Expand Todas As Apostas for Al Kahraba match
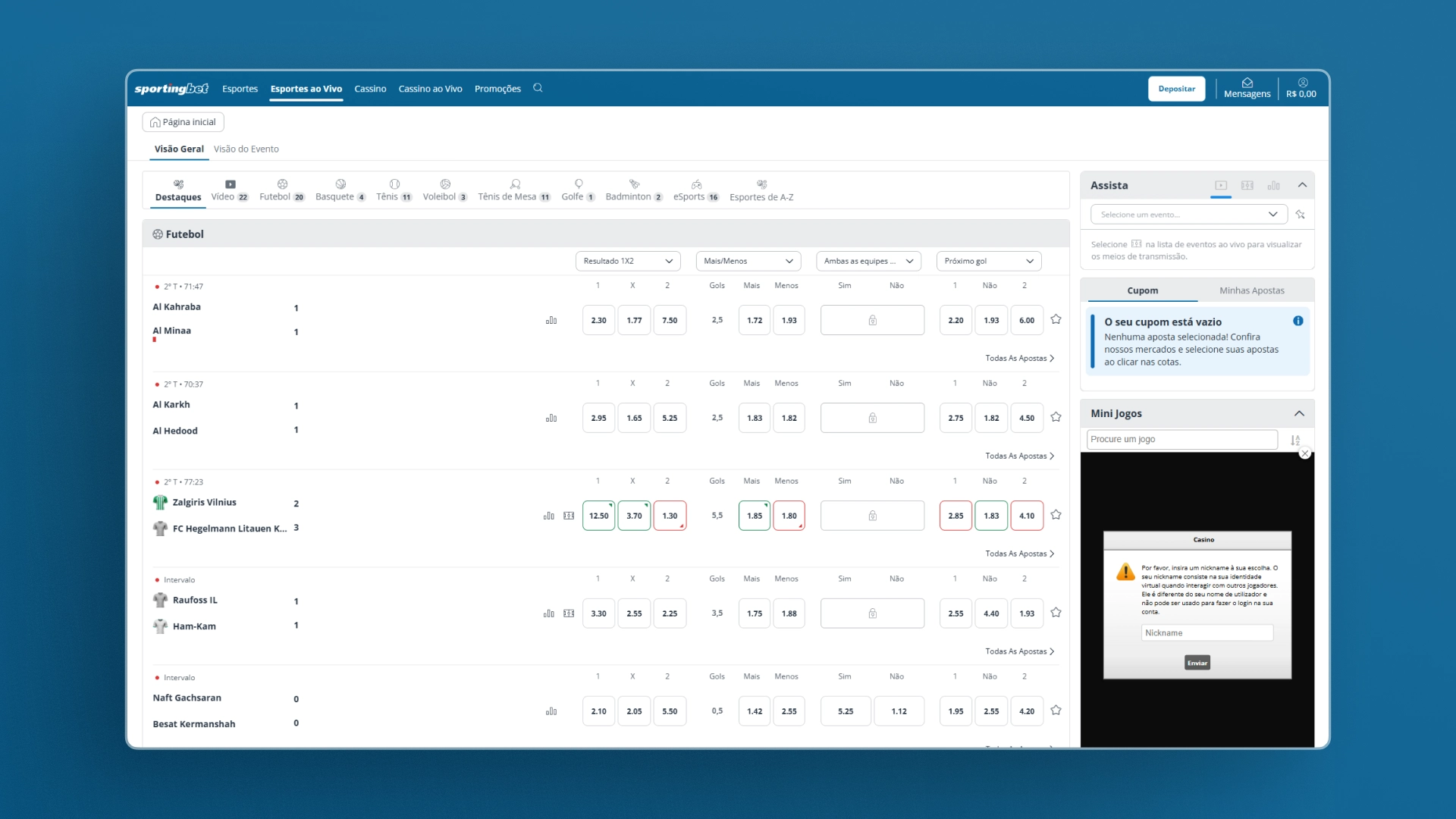 pyautogui.click(x=1020, y=358)
